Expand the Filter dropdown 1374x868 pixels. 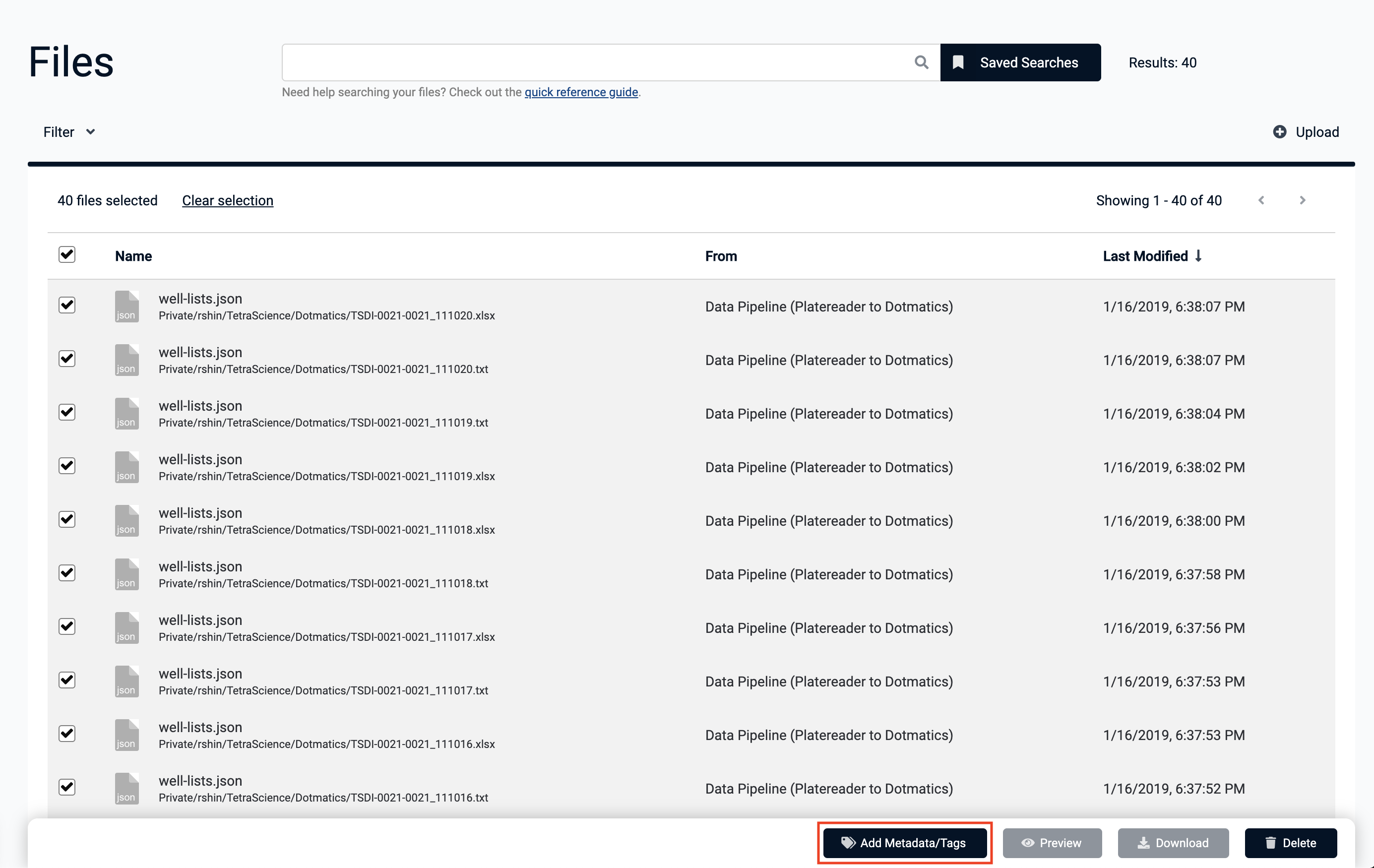[x=69, y=132]
